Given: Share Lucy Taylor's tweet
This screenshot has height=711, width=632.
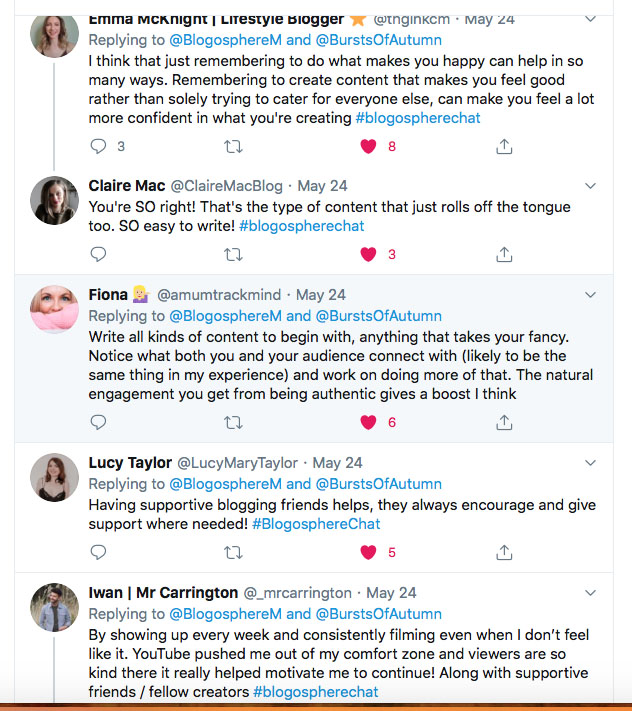Looking at the screenshot, I should (x=504, y=552).
